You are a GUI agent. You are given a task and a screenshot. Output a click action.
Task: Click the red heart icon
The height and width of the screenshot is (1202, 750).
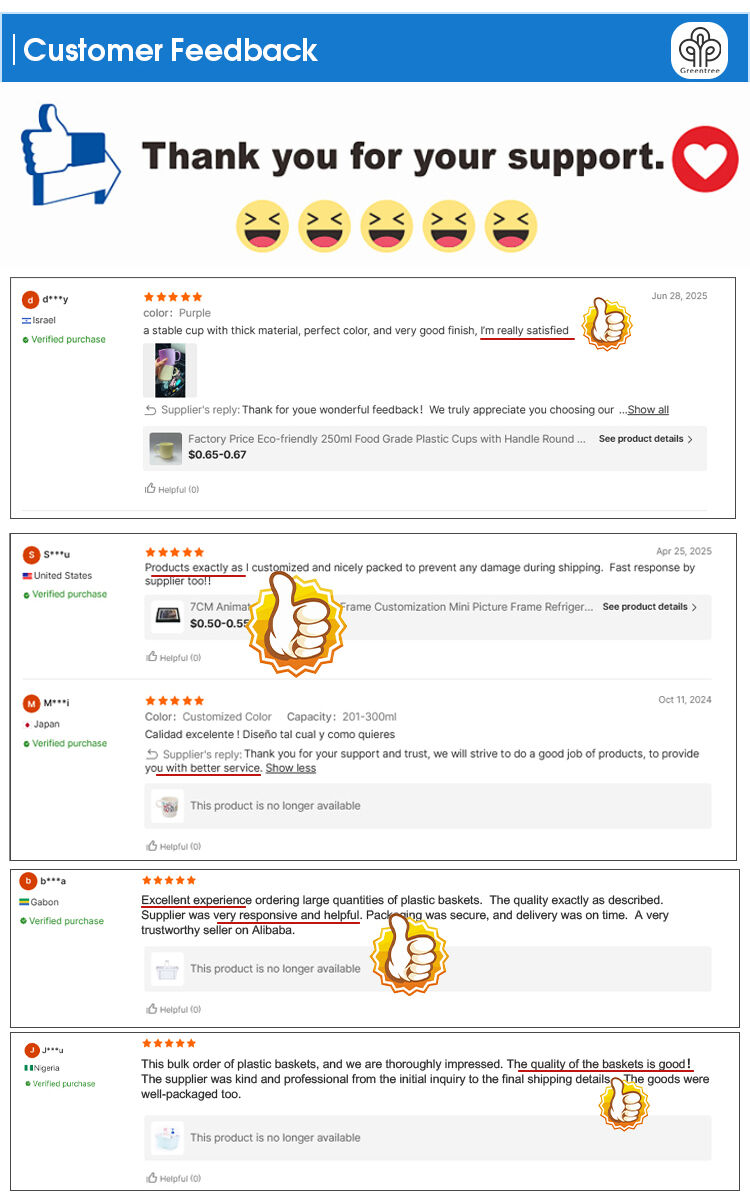705,159
